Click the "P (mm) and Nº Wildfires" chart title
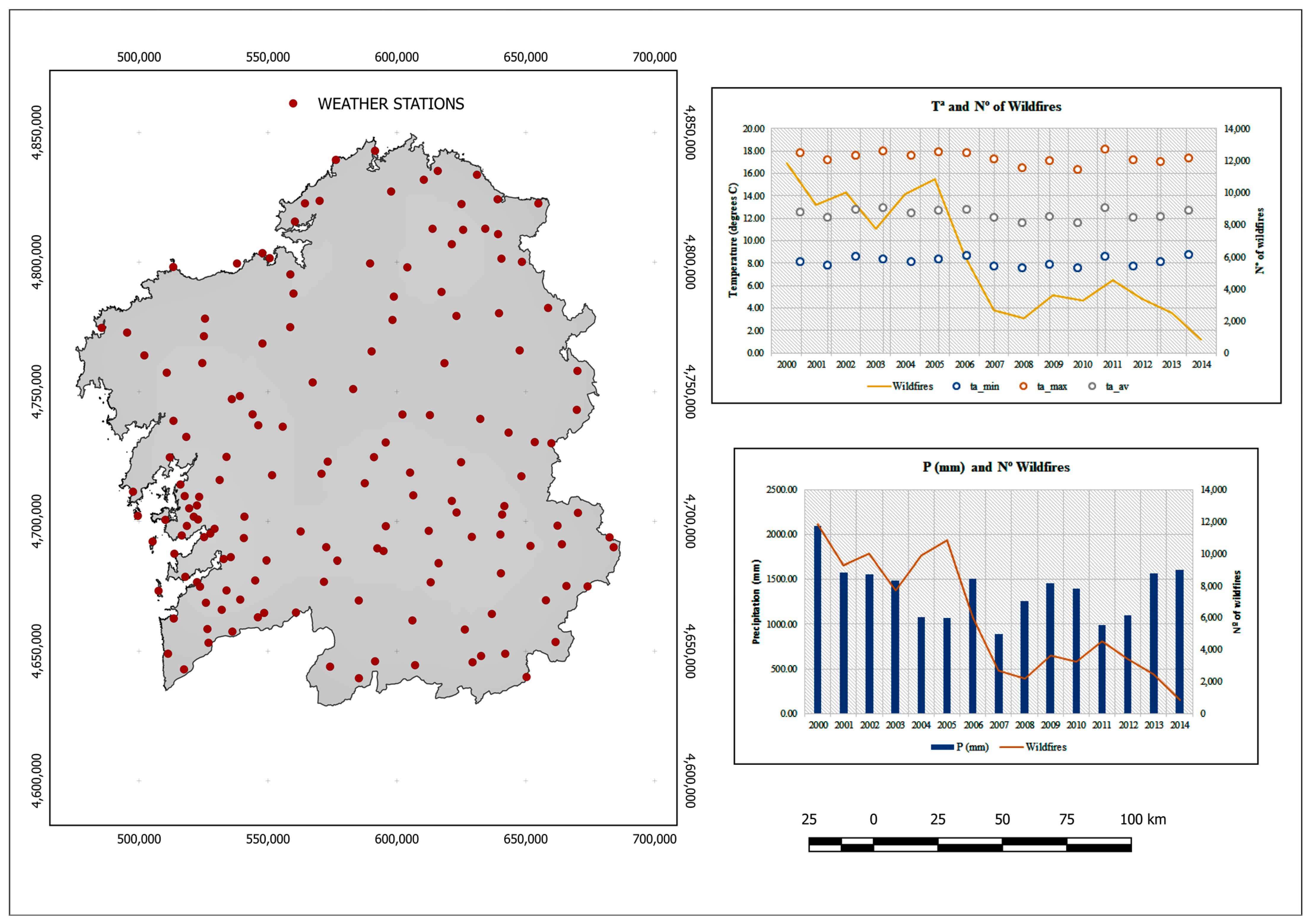This screenshot has height=924, width=1309. click(996, 467)
